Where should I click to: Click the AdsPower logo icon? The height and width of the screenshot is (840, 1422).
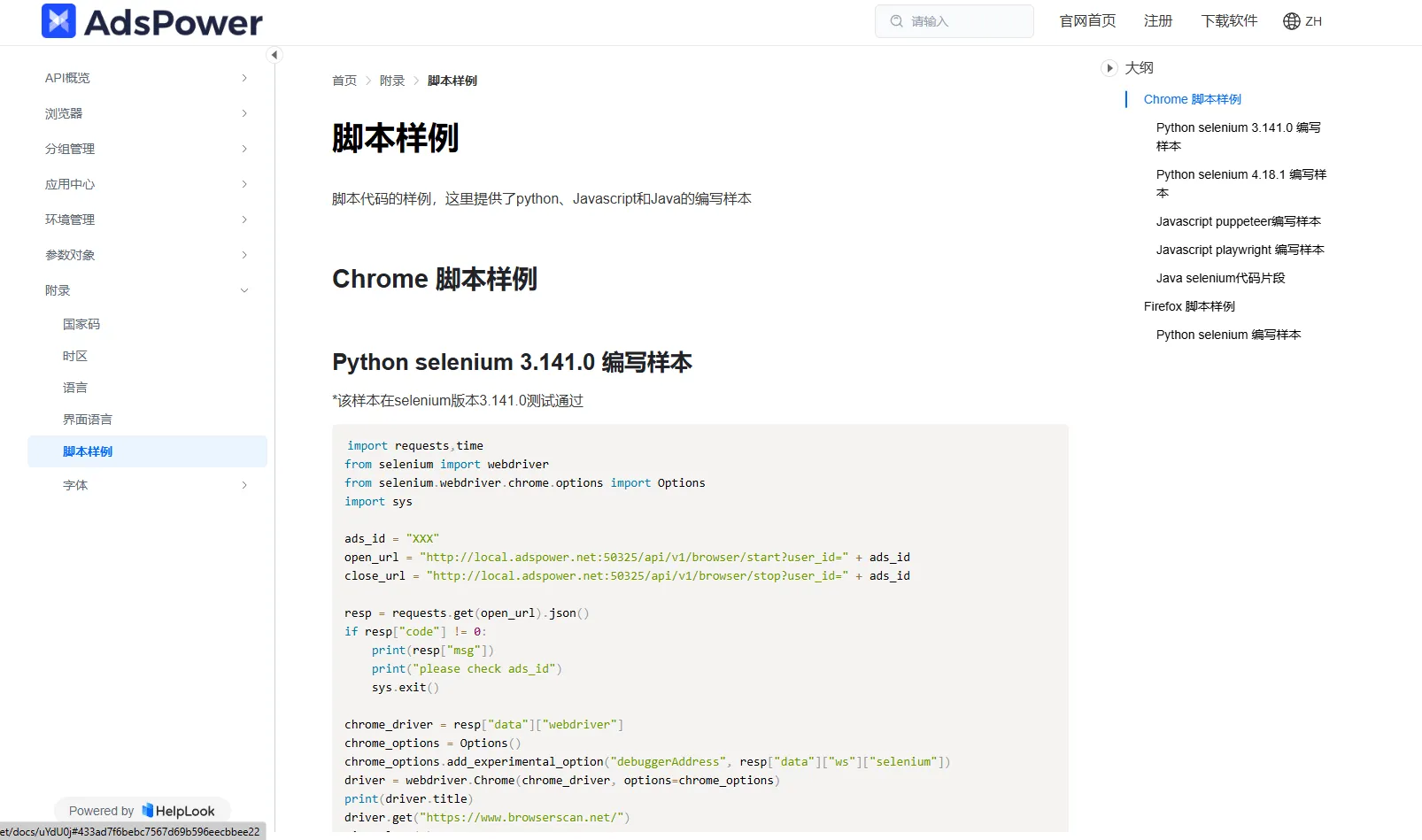click(58, 21)
